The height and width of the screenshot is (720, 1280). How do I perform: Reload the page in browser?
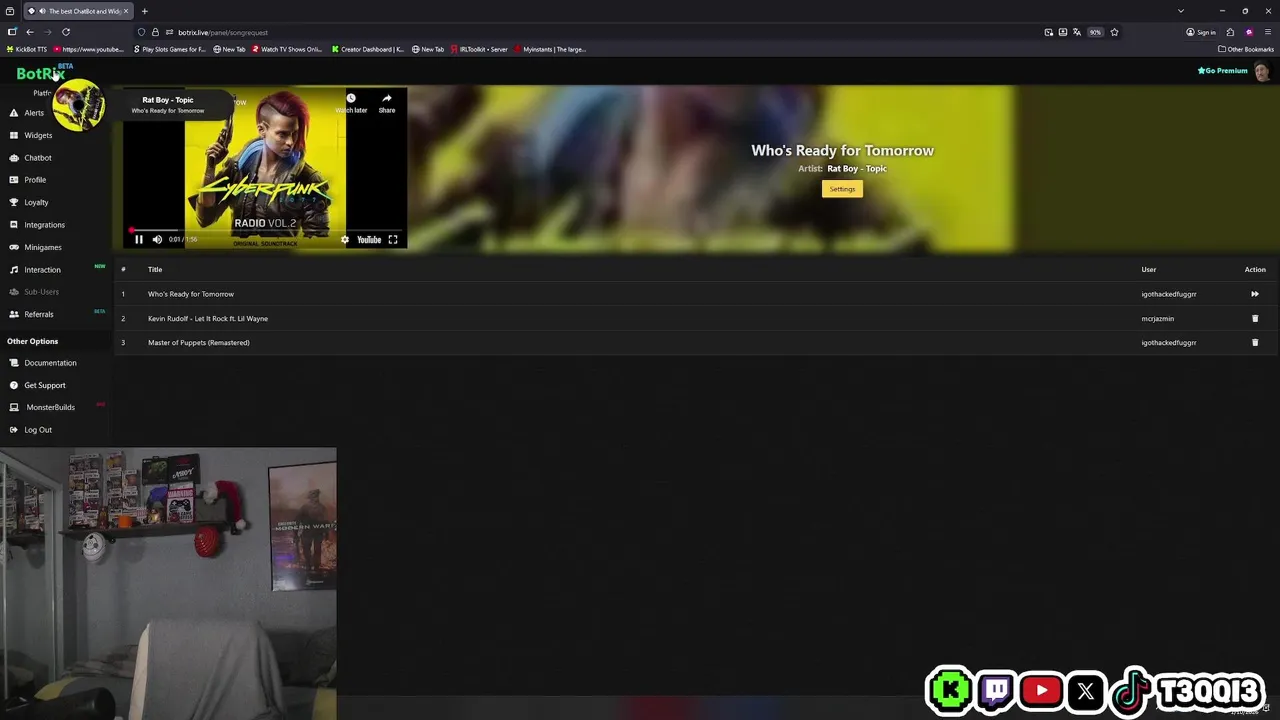pyautogui.click(x=66, y=32)
